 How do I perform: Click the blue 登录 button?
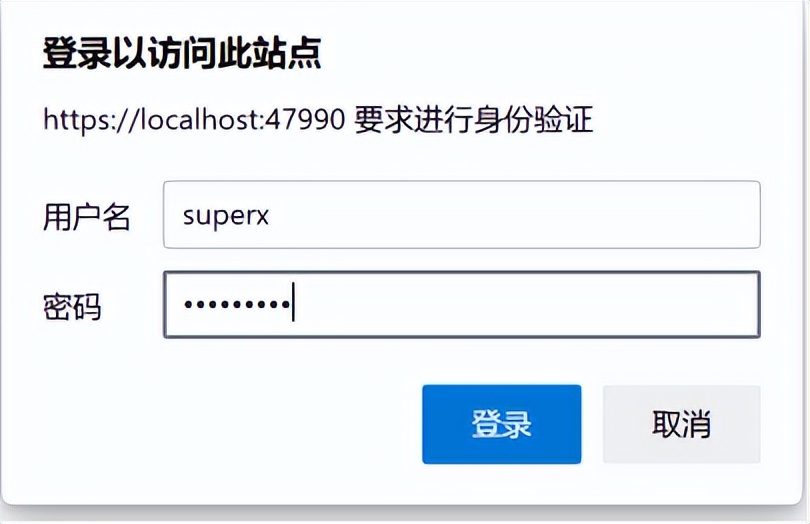point(502,424)
